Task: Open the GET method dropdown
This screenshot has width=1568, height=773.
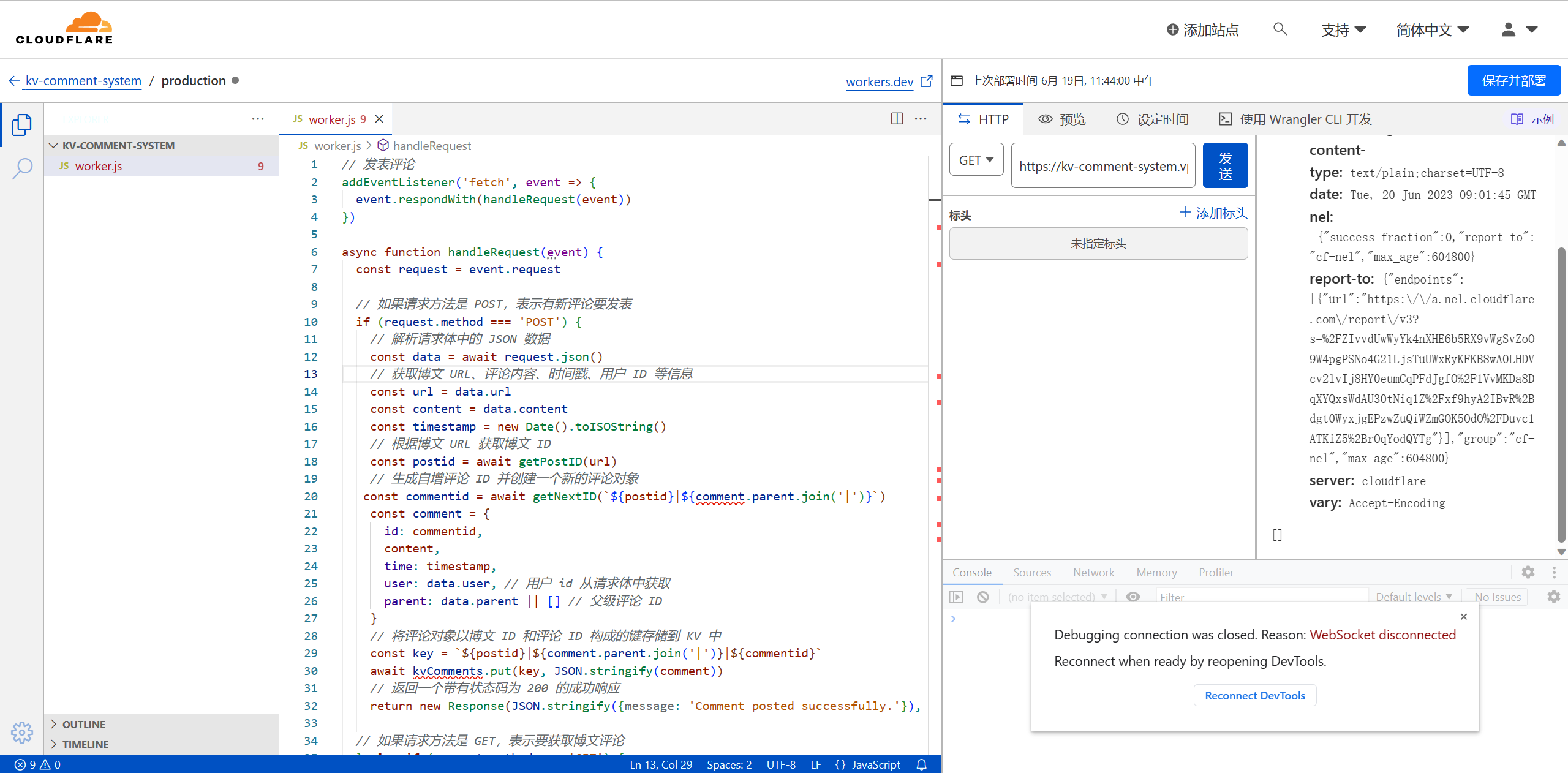Action: [x=976, y=160]
